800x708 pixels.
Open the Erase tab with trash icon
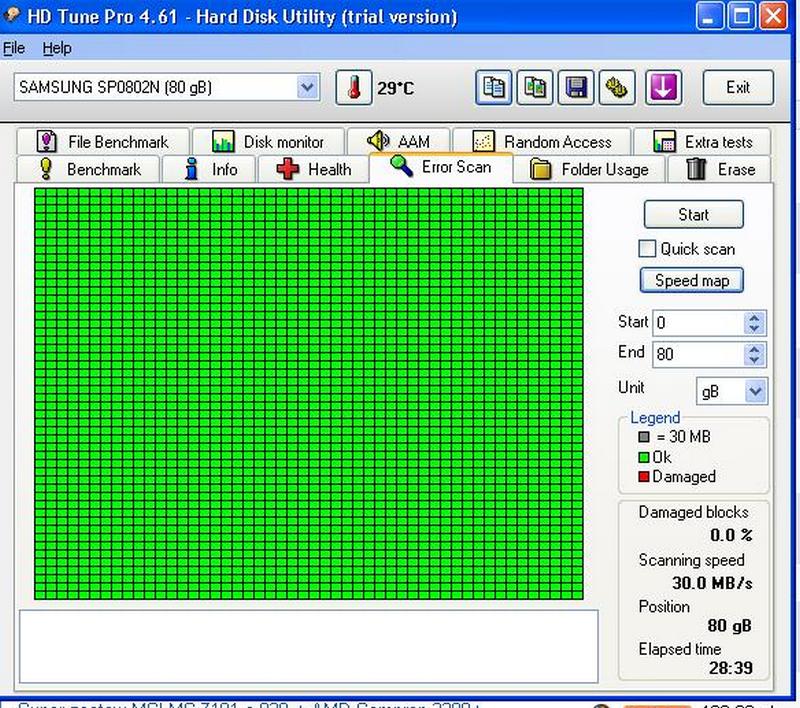[720, 169]
